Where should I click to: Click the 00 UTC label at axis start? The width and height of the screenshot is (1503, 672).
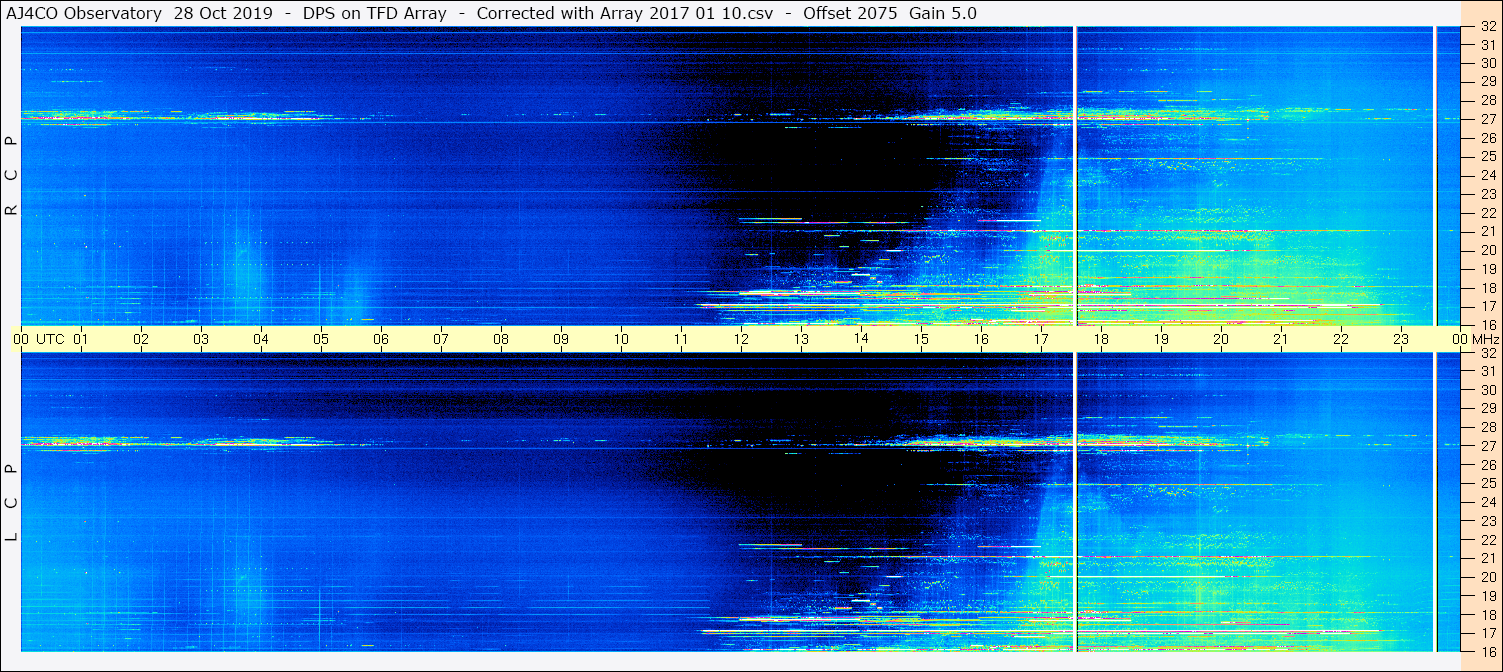tap(40, 340)
